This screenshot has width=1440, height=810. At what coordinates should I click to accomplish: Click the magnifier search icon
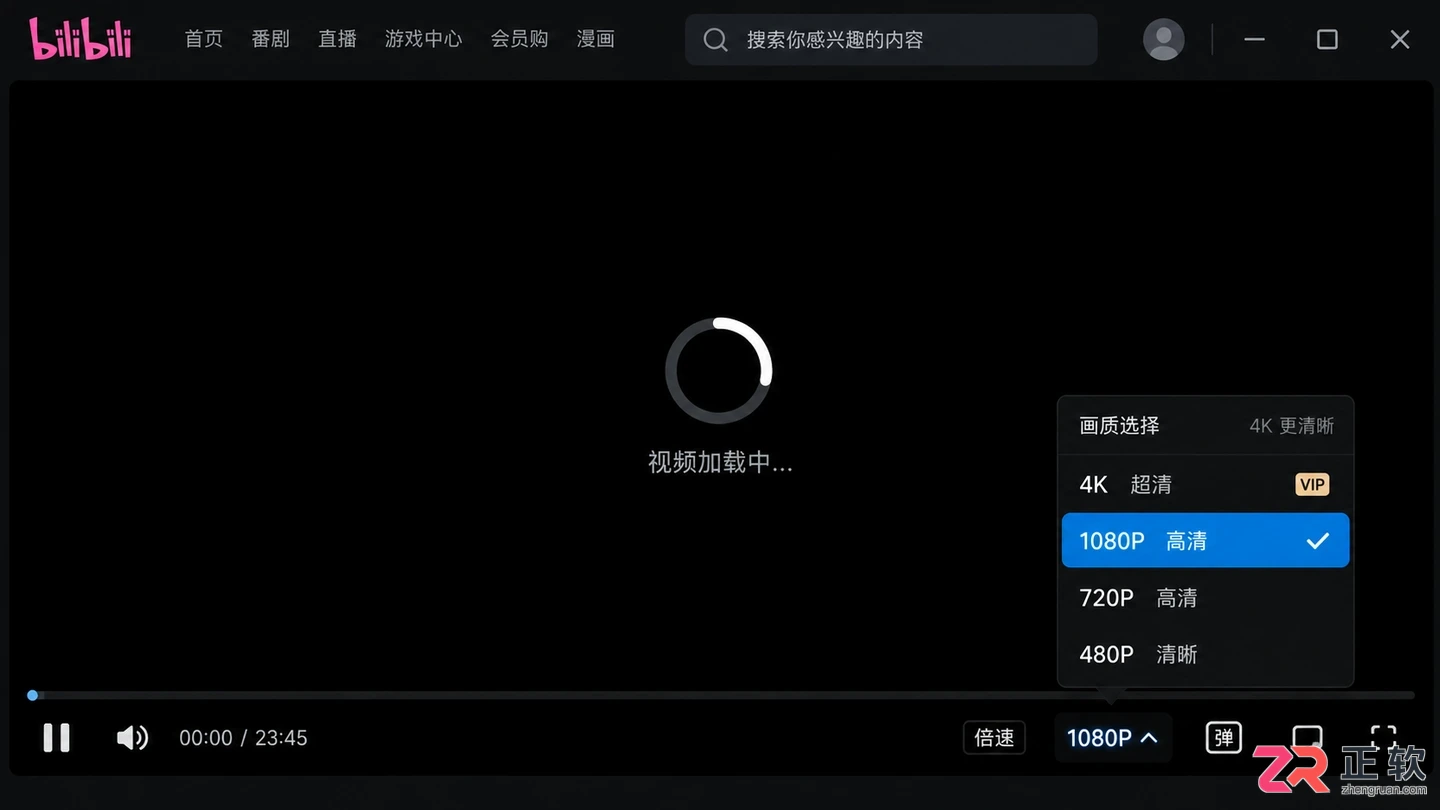715,40
